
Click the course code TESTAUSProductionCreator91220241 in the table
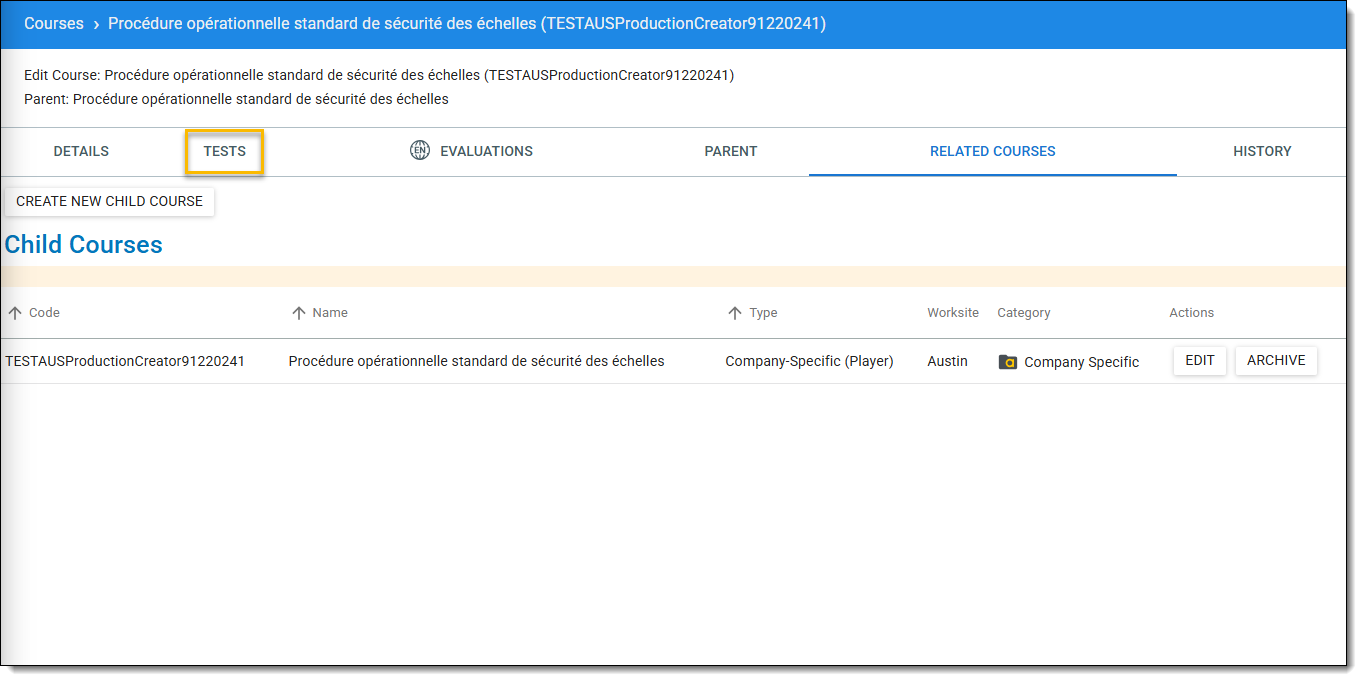pos(125,361)
